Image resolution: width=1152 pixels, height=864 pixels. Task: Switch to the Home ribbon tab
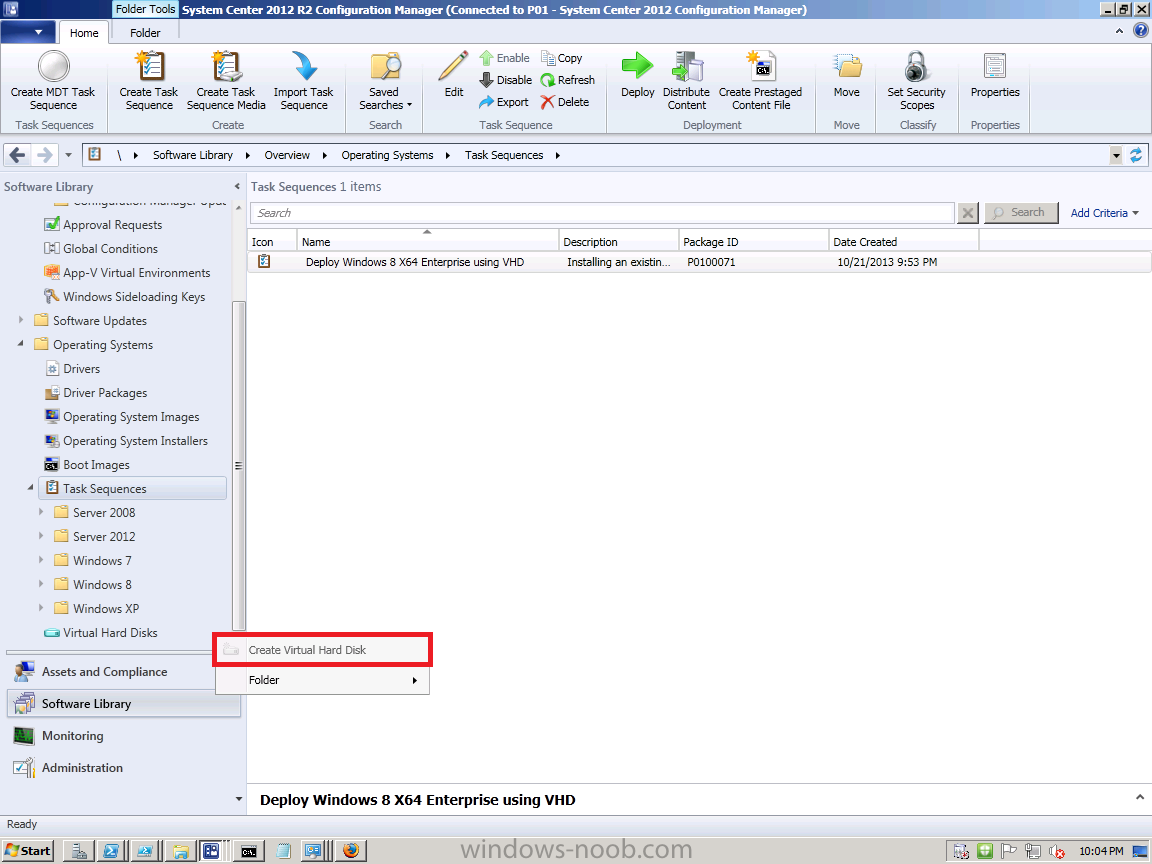coord(84,33)
